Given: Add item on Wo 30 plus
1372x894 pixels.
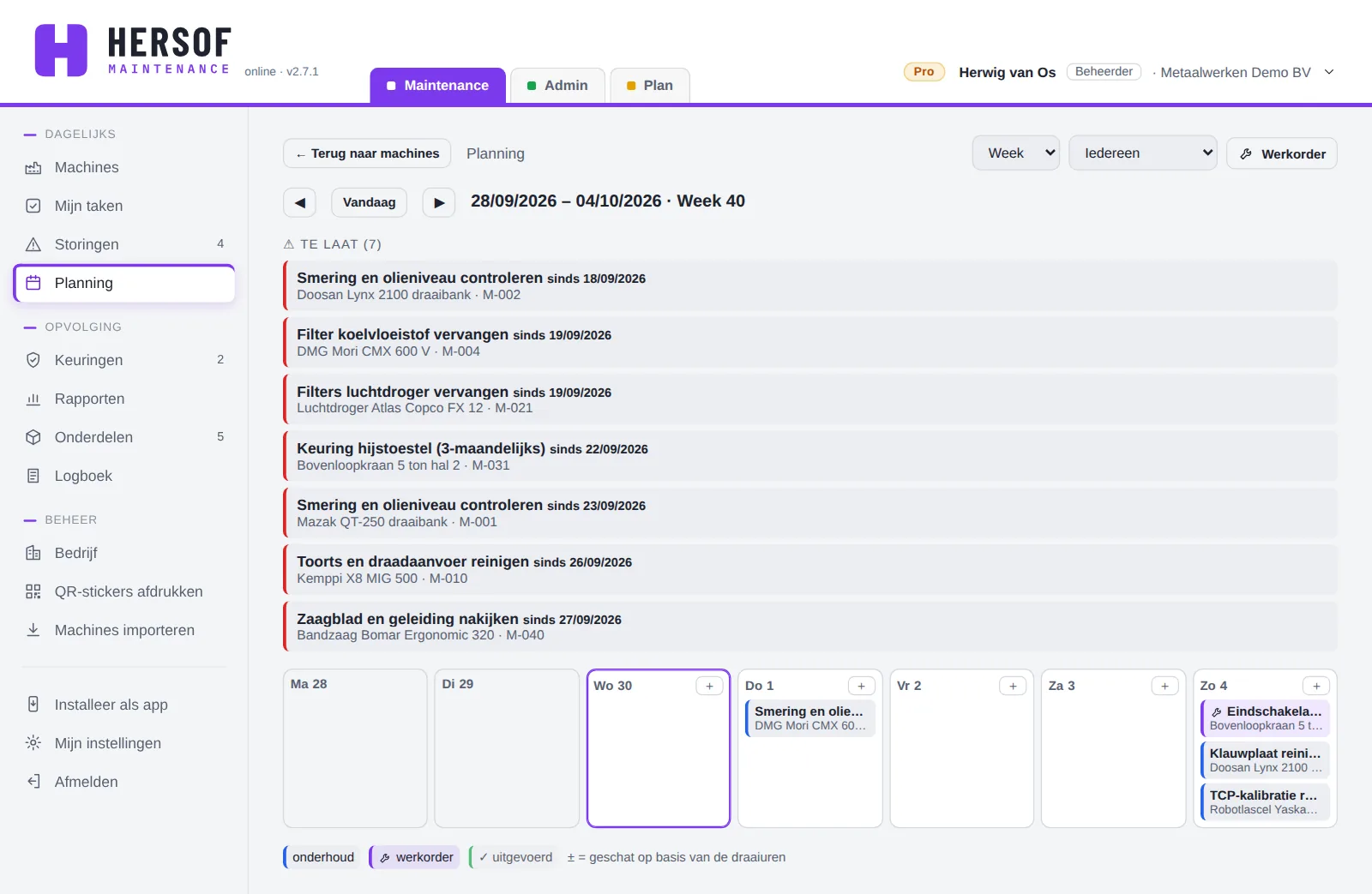Looking at the screenshot, I should (709, 686).
